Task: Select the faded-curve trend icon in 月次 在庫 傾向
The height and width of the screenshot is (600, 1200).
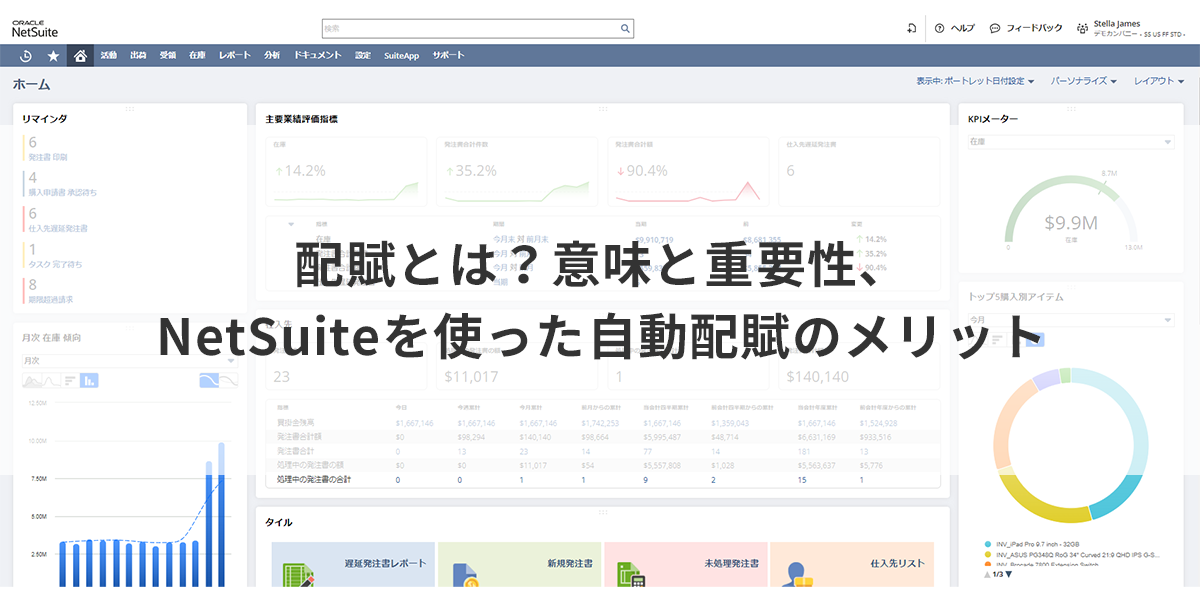Action: (229, 380)
